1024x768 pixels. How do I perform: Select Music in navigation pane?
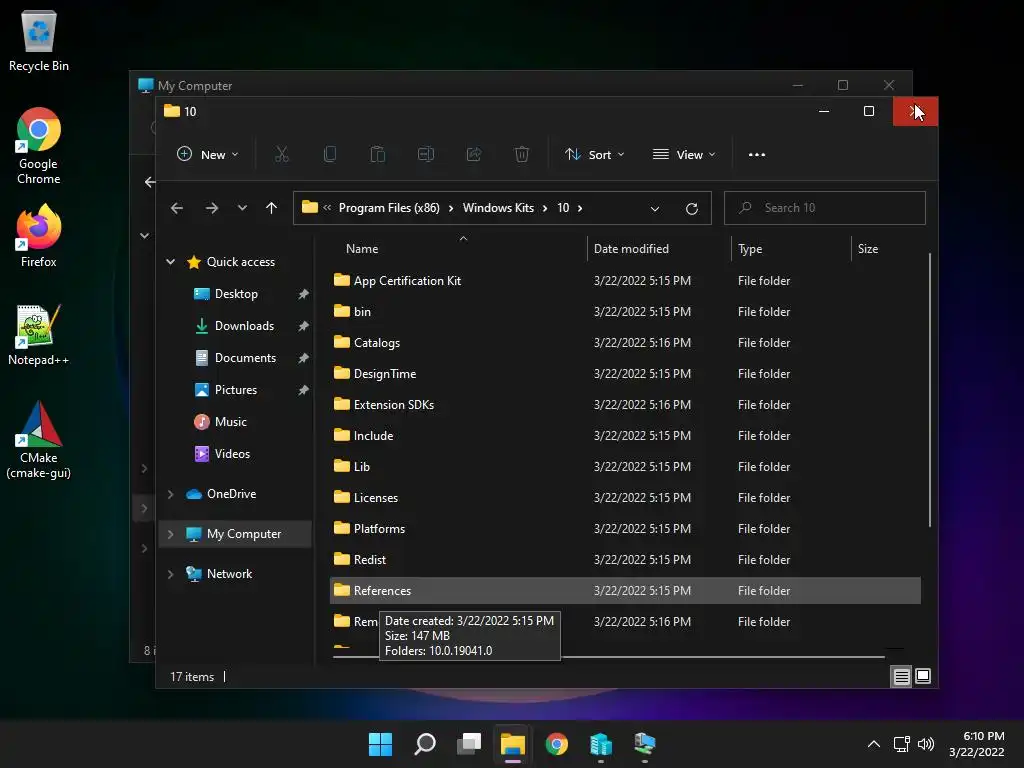231,422
